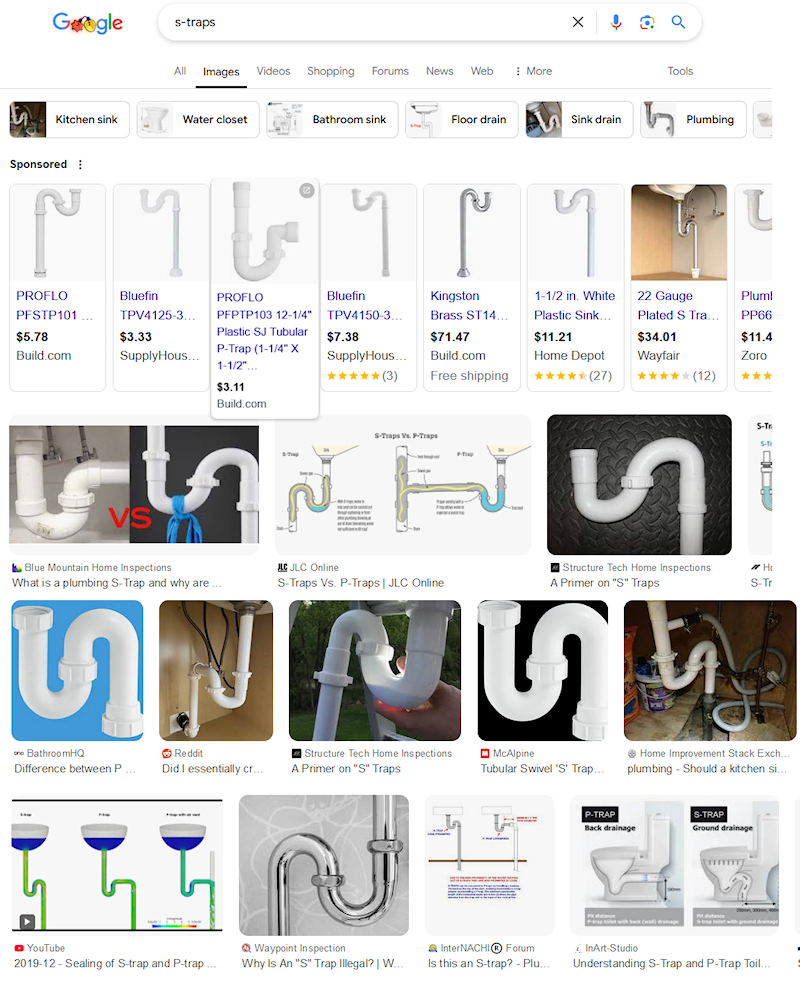Filter by Floor drain chip
This screenshot has width=800, height=989.
pyautogui.click(x=462, y=119)
